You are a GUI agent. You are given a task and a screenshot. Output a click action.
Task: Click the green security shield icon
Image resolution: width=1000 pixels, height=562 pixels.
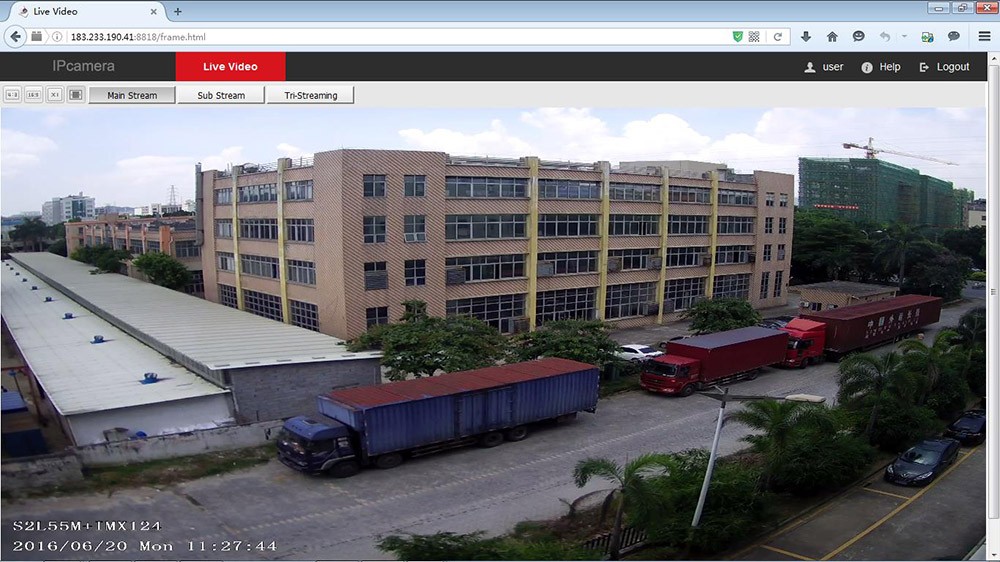coord(738,37)
